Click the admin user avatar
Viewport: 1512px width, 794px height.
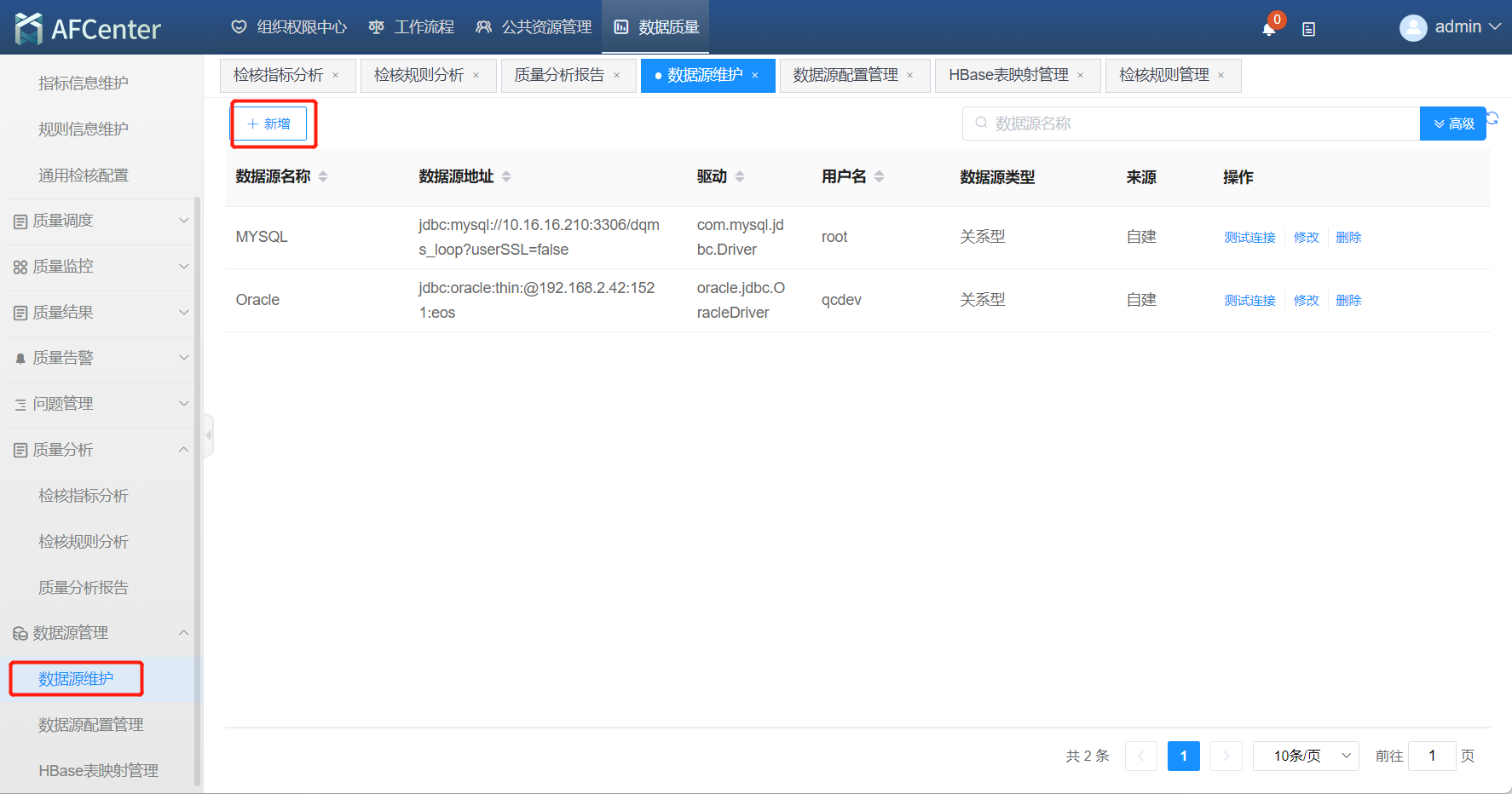pos(1412,28)
